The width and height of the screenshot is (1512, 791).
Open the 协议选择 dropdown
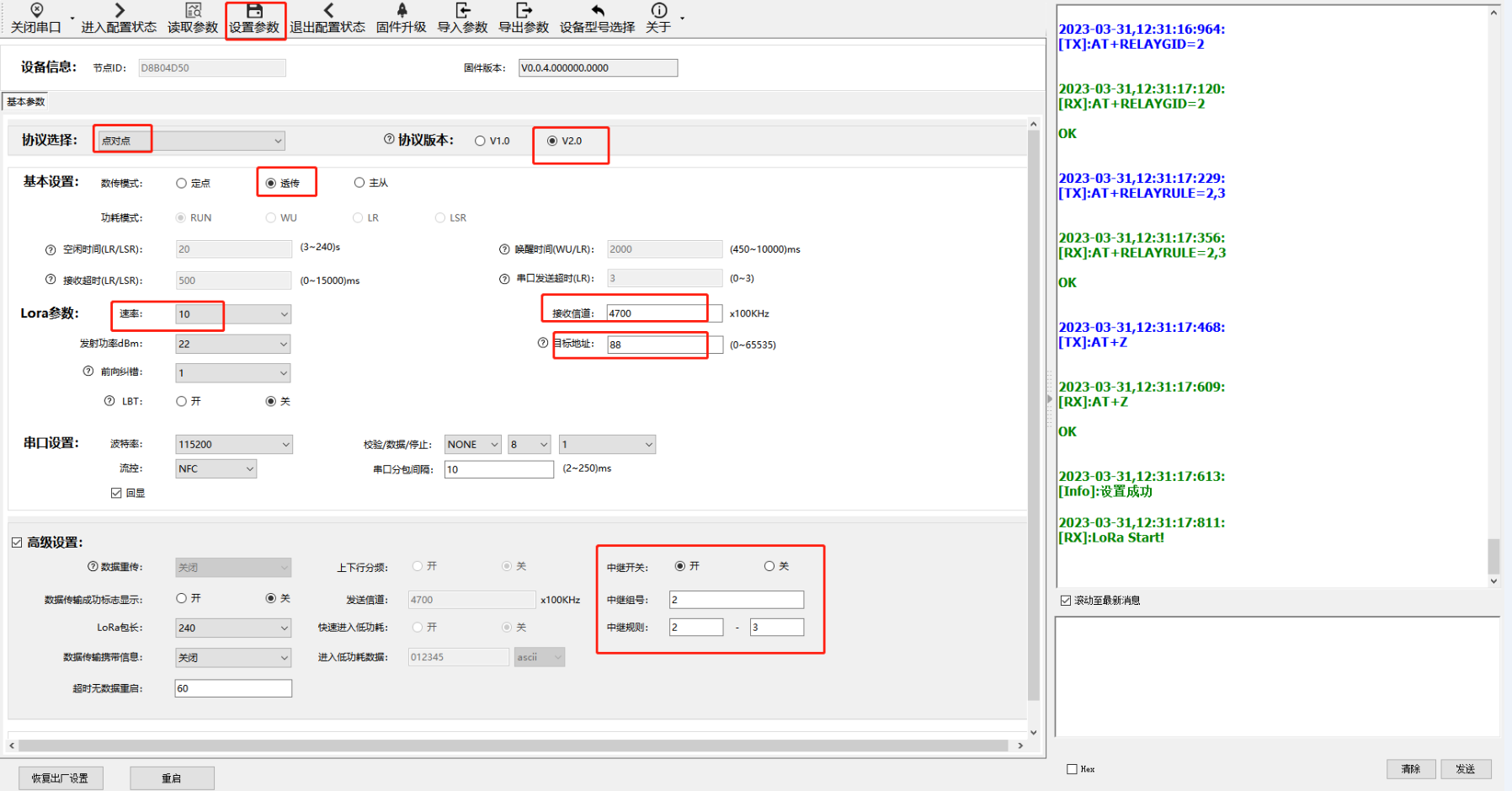pos(277,141)
